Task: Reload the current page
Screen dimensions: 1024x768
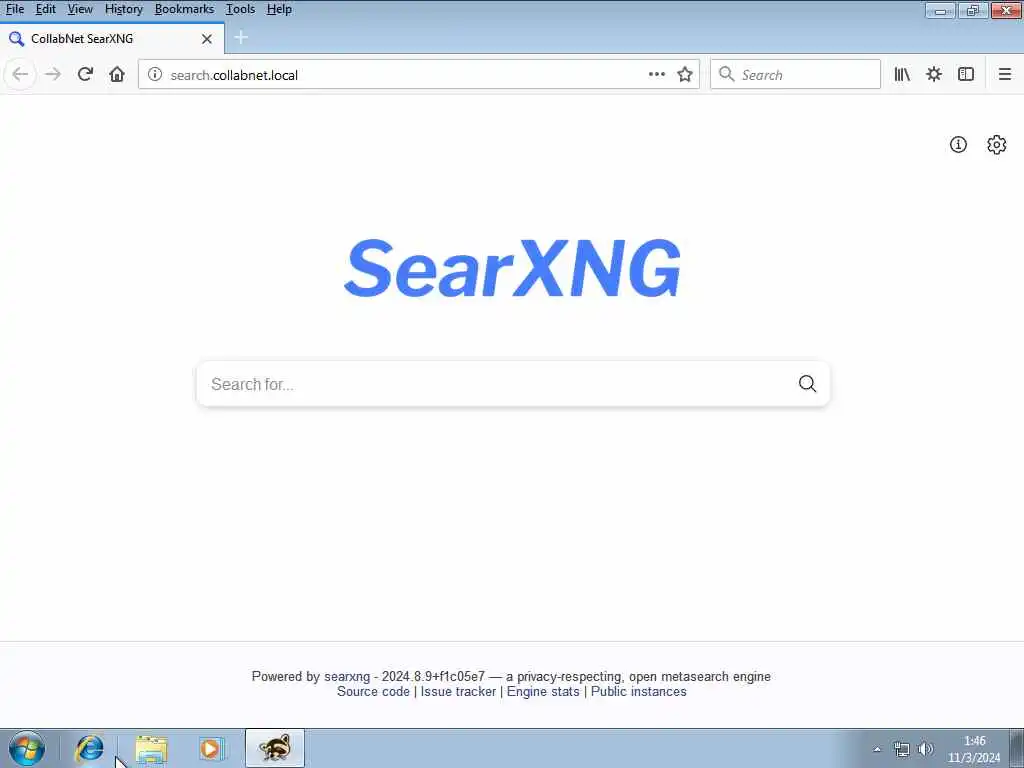Action: point(85,74)
